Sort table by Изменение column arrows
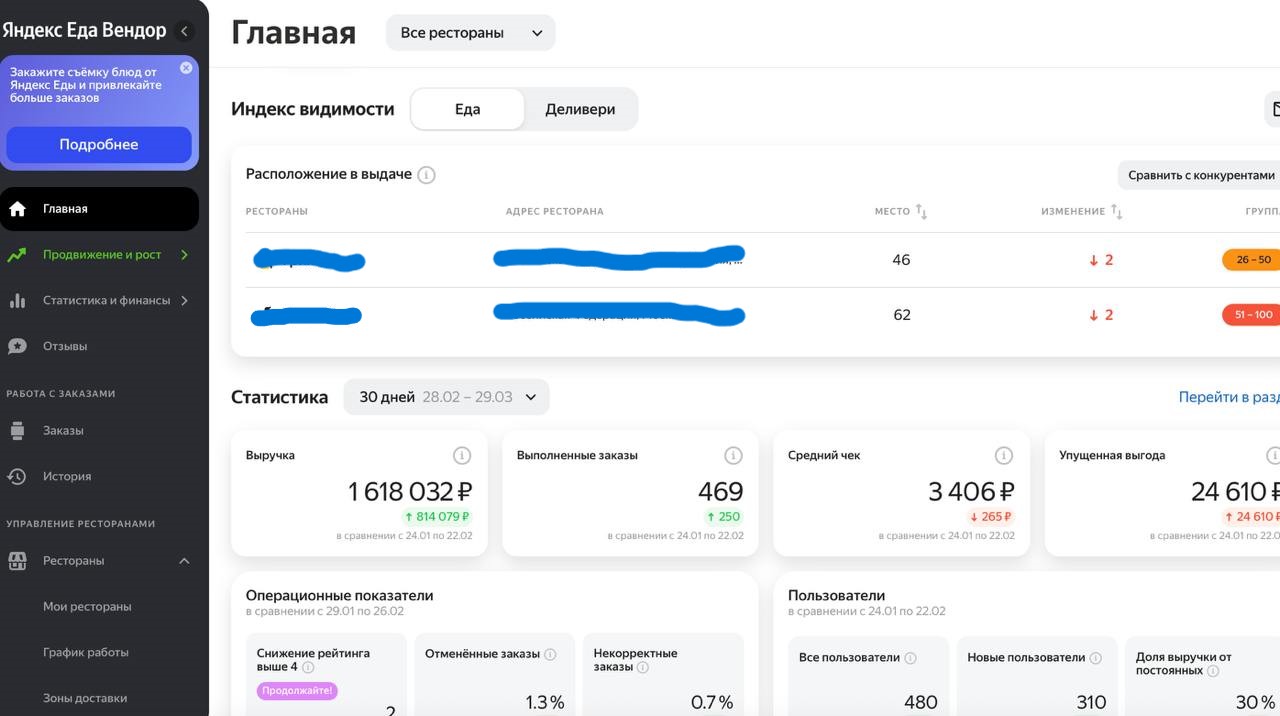This screenshot has height=716, width=1280. pyautogui.click(x=1116, y=212)
